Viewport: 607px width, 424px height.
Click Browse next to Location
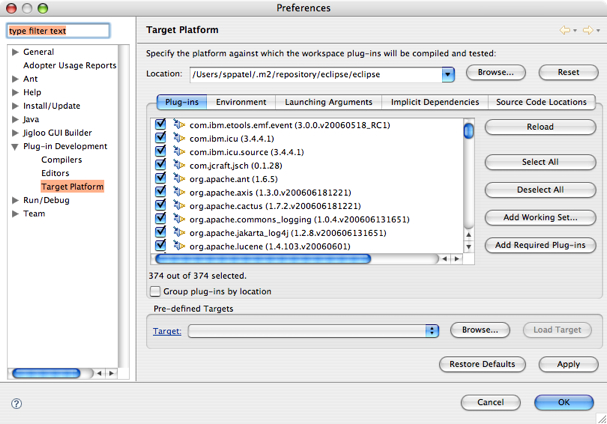[x=496, y=72]
